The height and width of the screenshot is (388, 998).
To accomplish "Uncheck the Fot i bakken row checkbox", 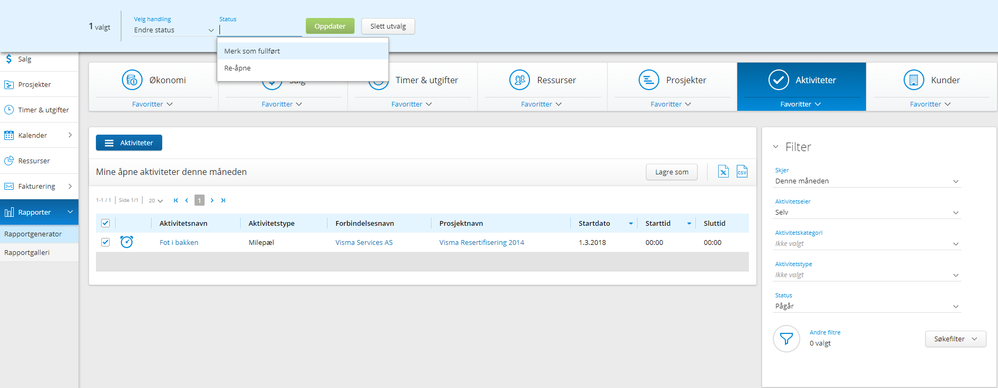I will click(106, 242).
